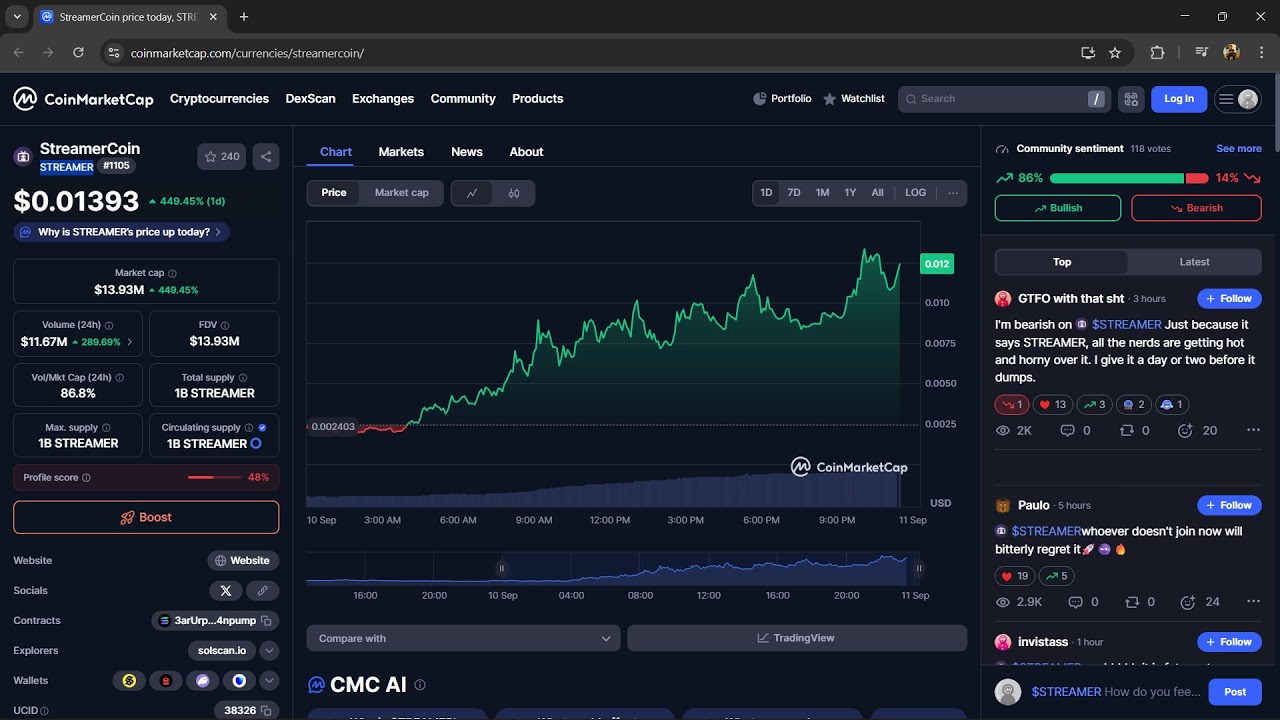Image resolution: width=1280 pixels, height=720 pixels.
Task: Open the Chart tab
Action: click(336, 152)
